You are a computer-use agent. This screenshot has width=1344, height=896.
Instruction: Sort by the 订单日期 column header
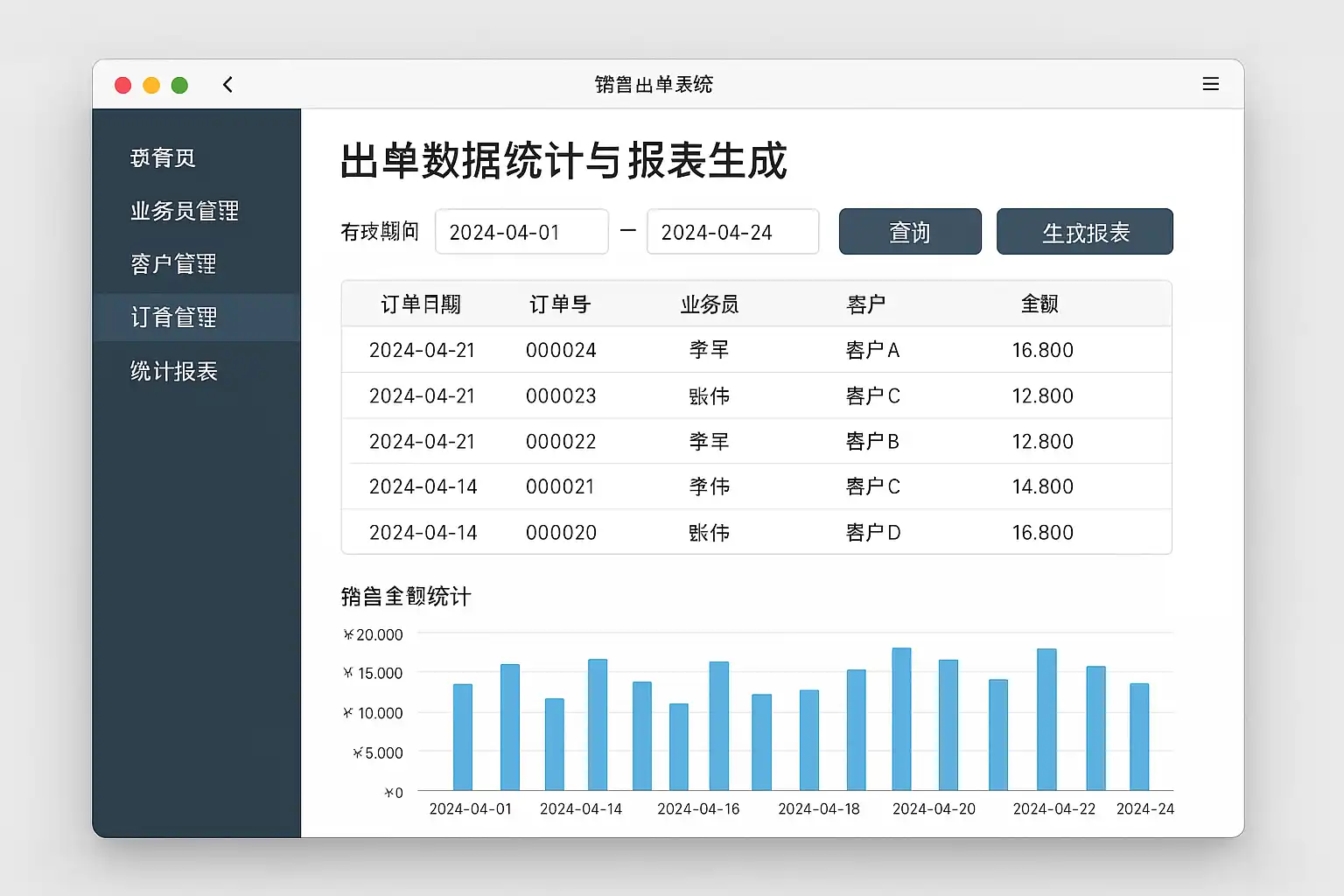pyautogui.click(x=421, y=304)
